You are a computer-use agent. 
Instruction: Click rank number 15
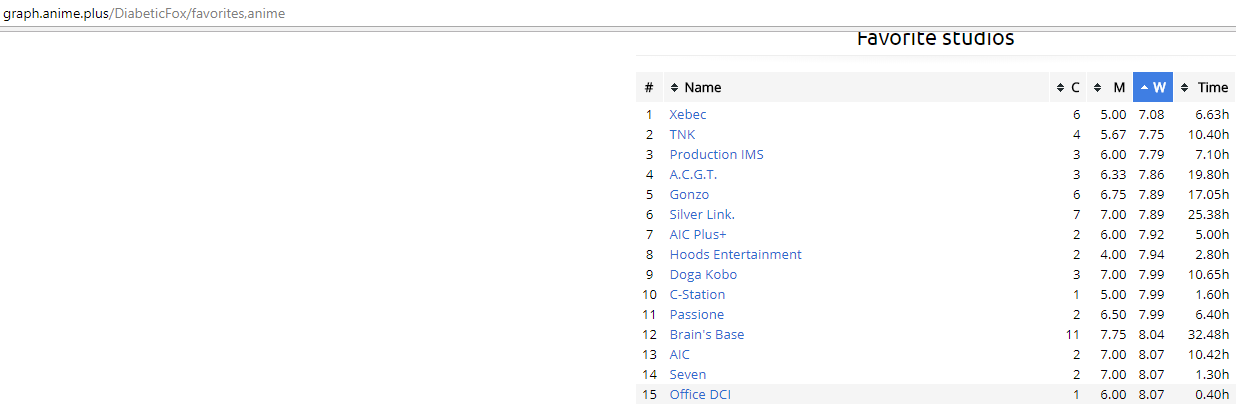(649, 395)
